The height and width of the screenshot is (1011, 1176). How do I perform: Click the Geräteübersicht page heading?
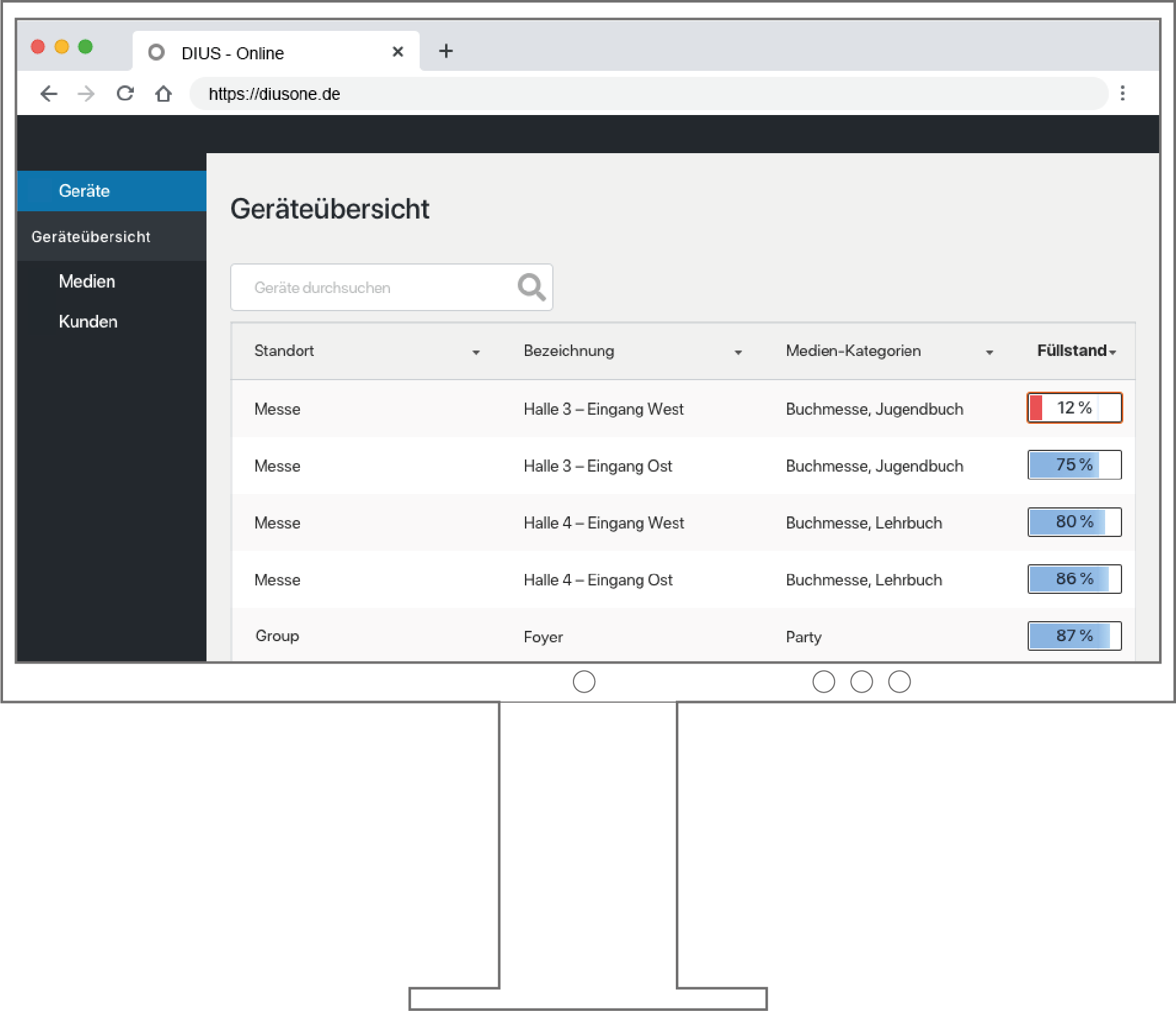pyautogui.click(x=330, y=209)
